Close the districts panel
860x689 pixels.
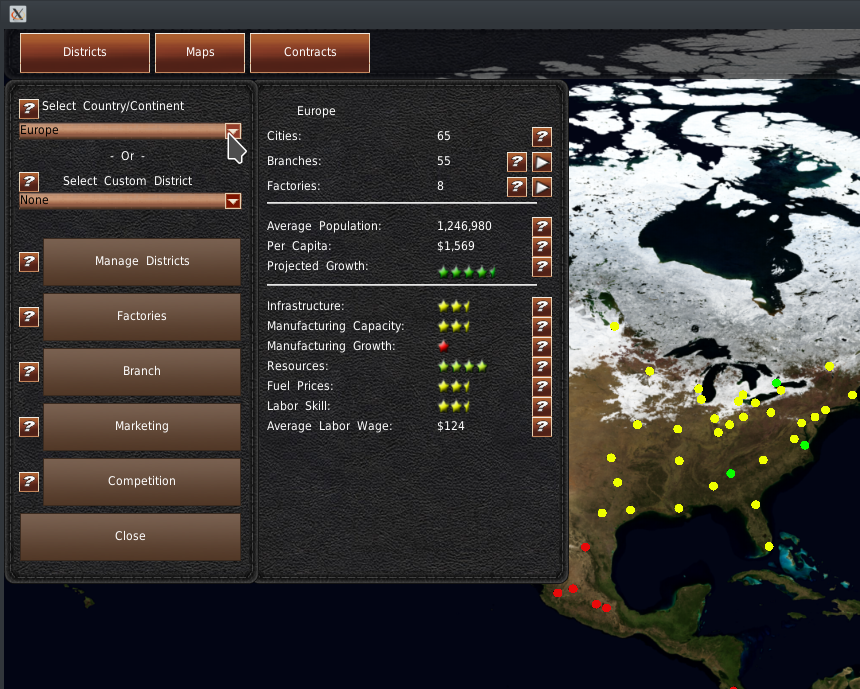[130, 536]
